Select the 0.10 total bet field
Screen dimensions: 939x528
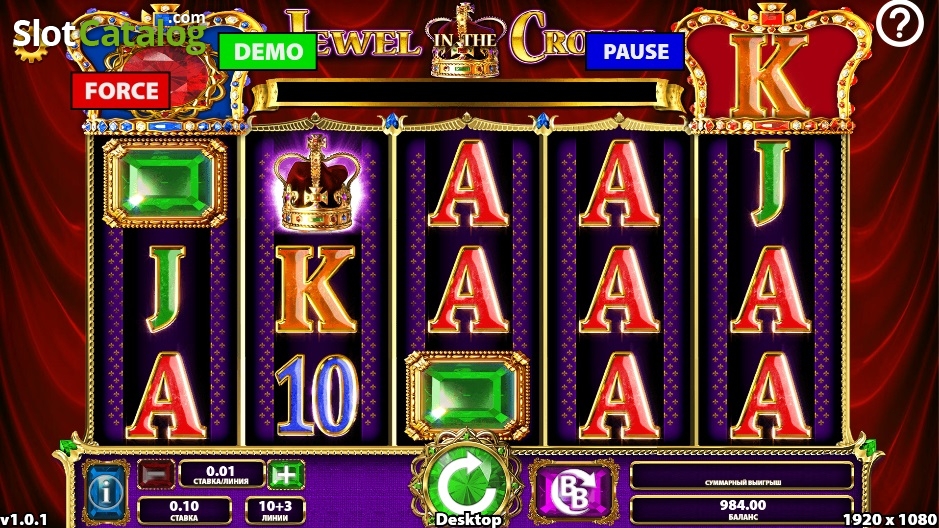coord(184,511)
